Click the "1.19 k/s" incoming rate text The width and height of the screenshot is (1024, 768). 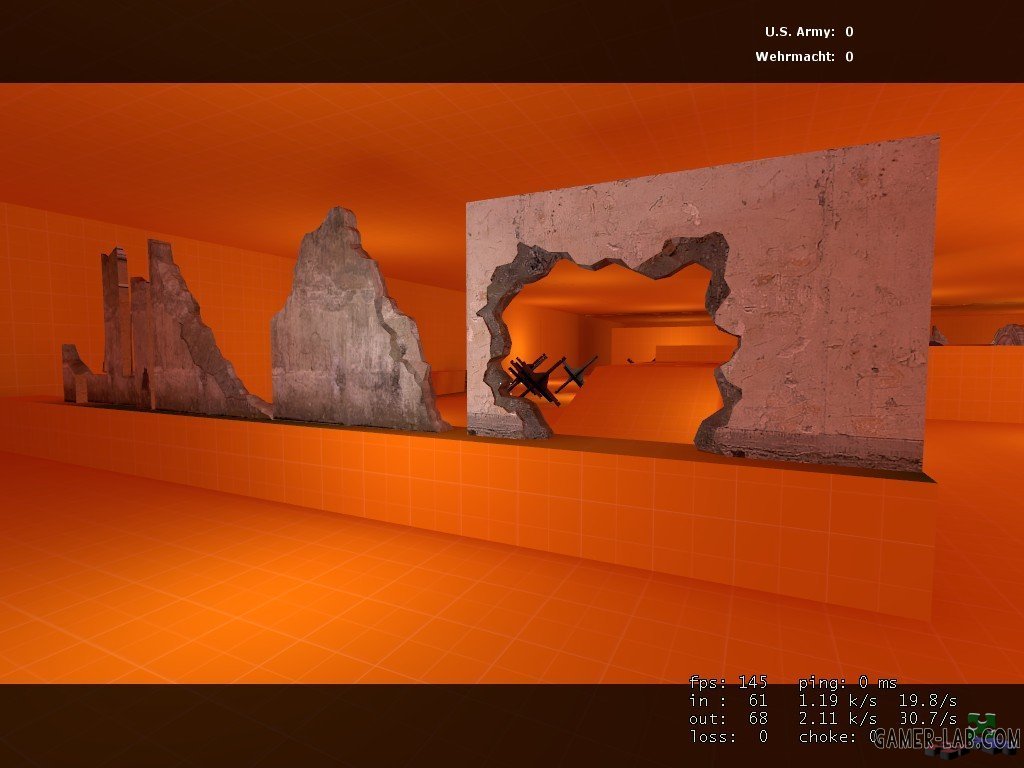[837, 701]
